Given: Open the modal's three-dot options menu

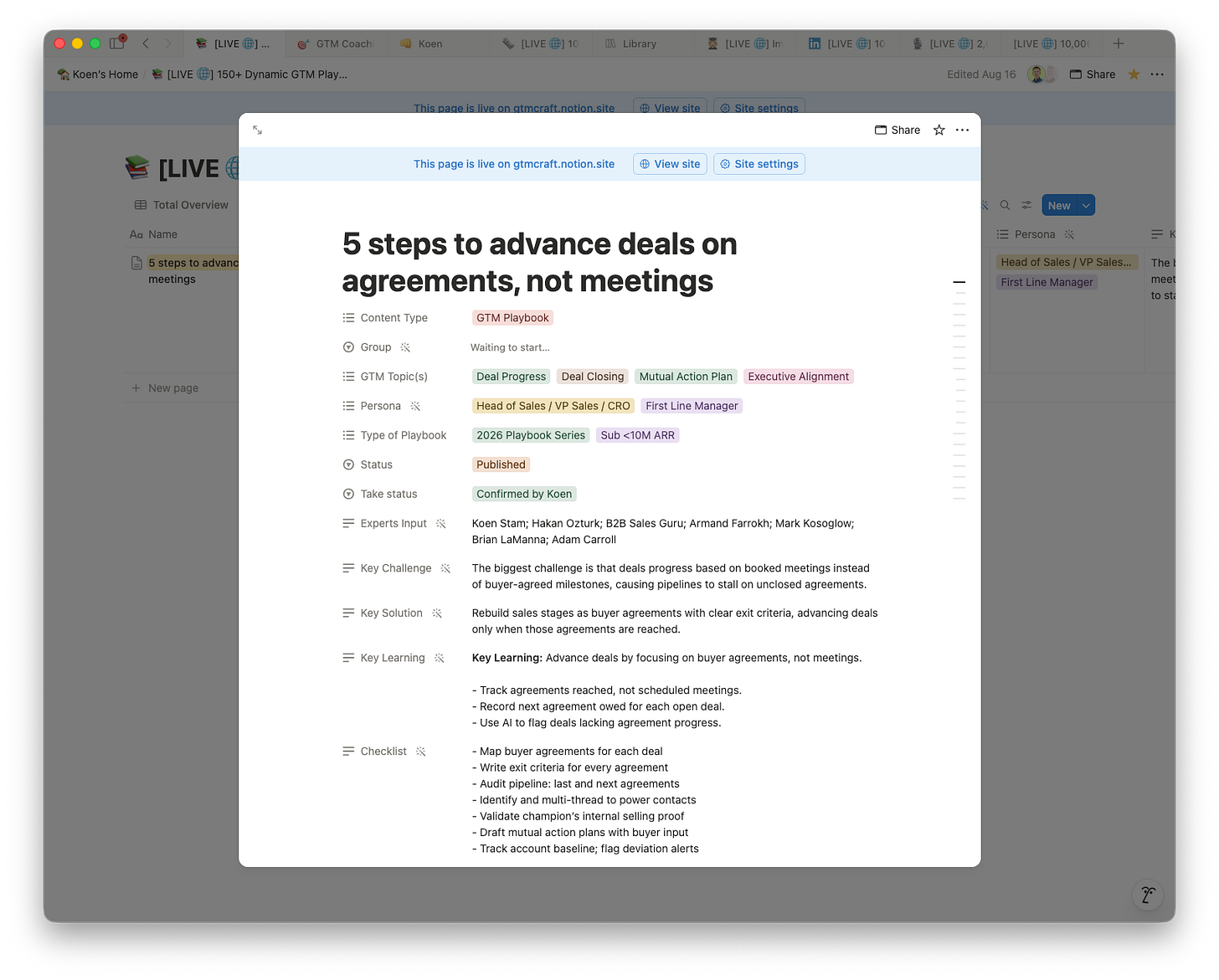Looking at the screenshot, I should (962, 130).
